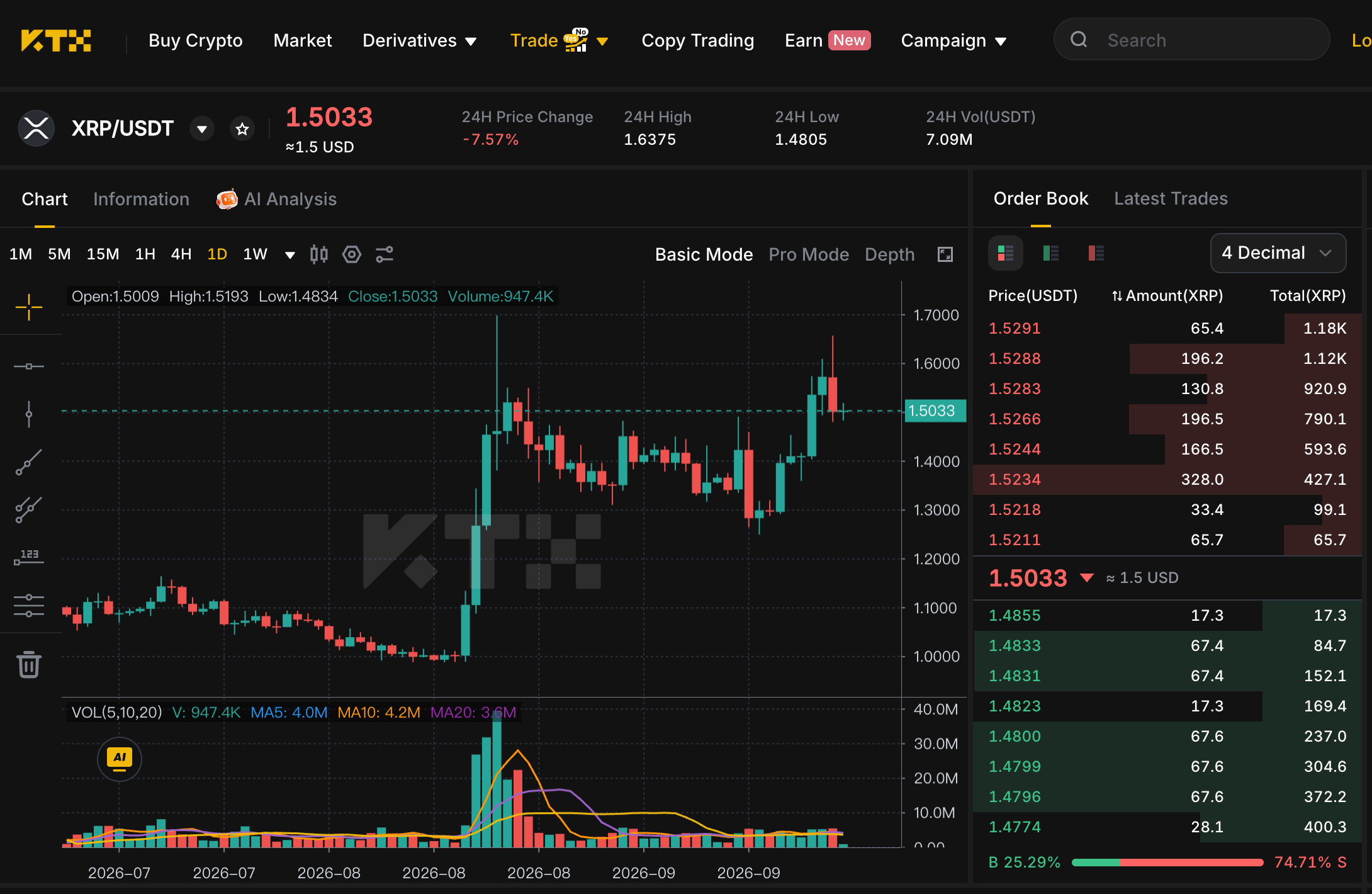Select bid price 1.4855 row
The height and width of the screenshot is (894, 1372).
1167,615
